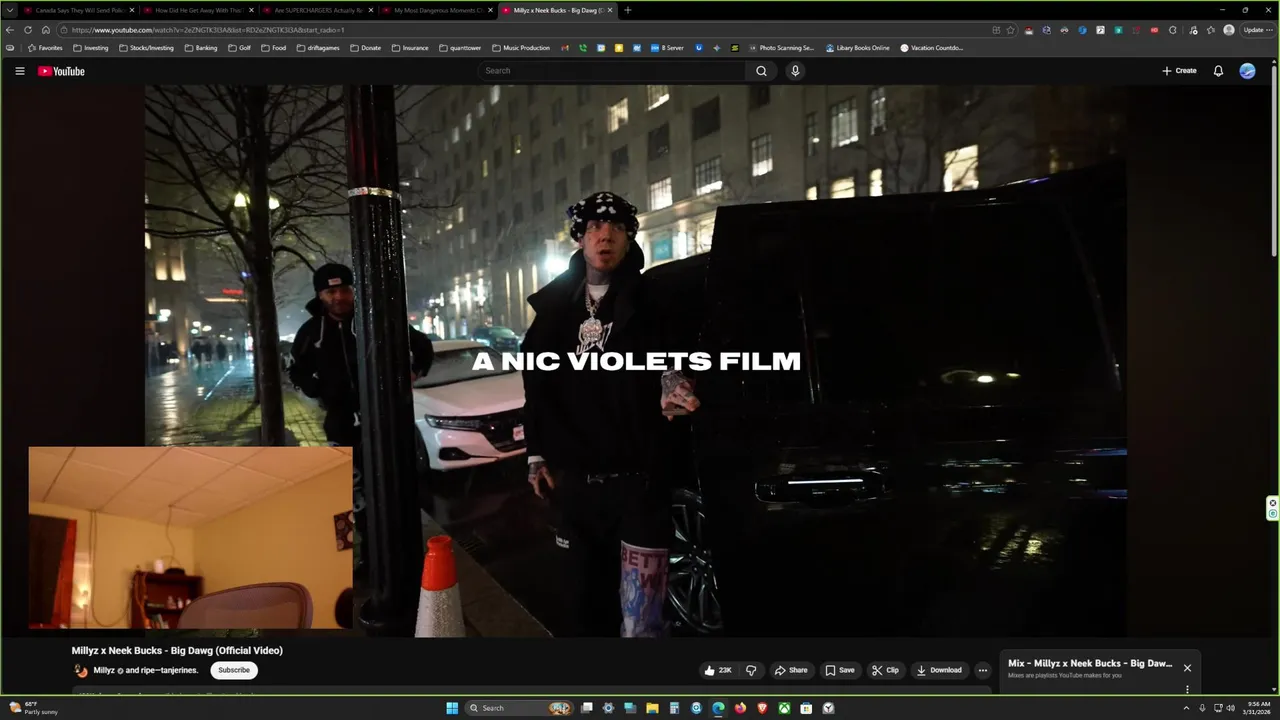This screenshot has width=1280, height=720.
Task: Open the Favorites bookmark folder
Action: click(45, 48)
